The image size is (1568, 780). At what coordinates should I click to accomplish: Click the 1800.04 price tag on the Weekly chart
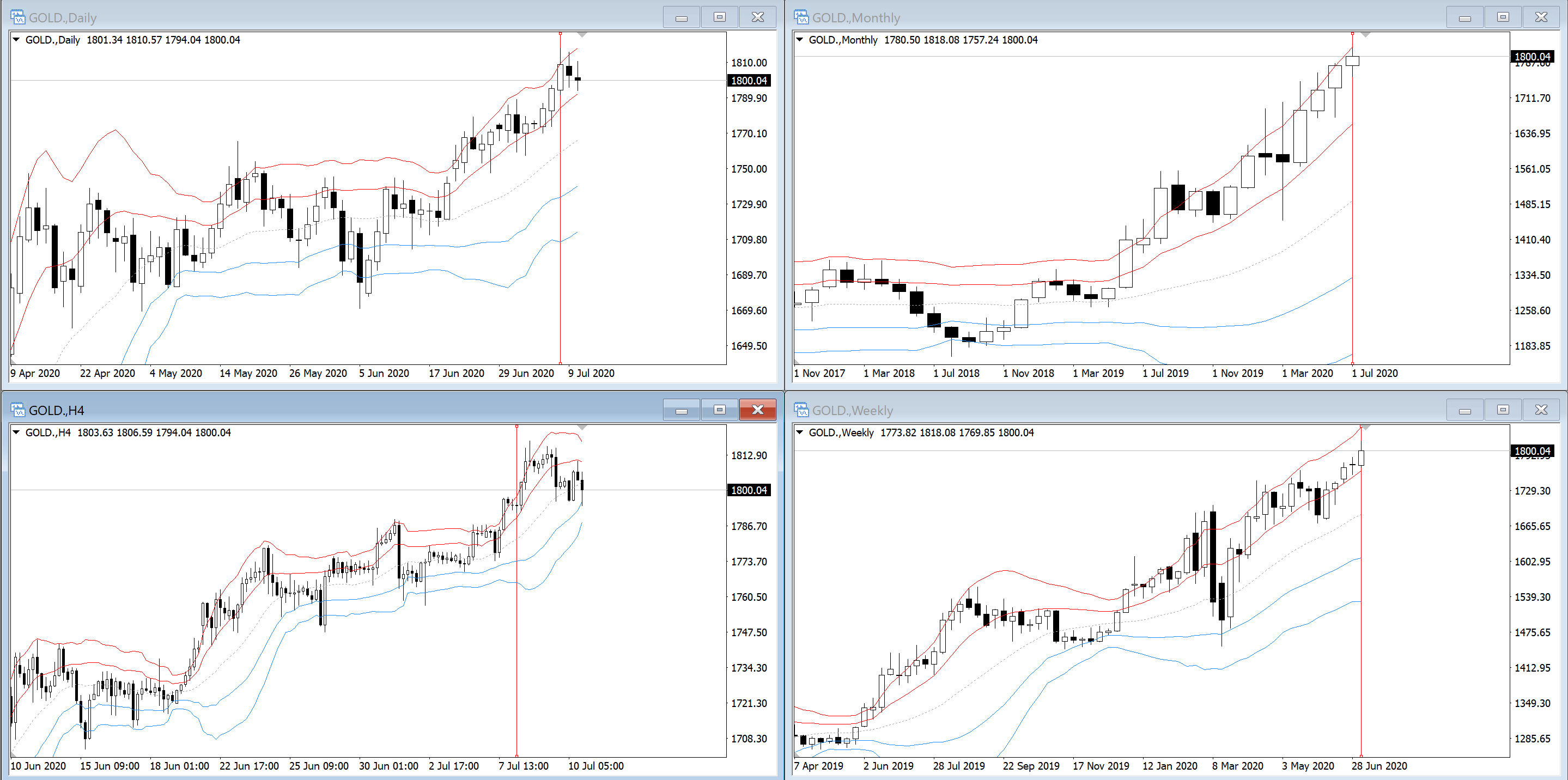(1532, 451)
